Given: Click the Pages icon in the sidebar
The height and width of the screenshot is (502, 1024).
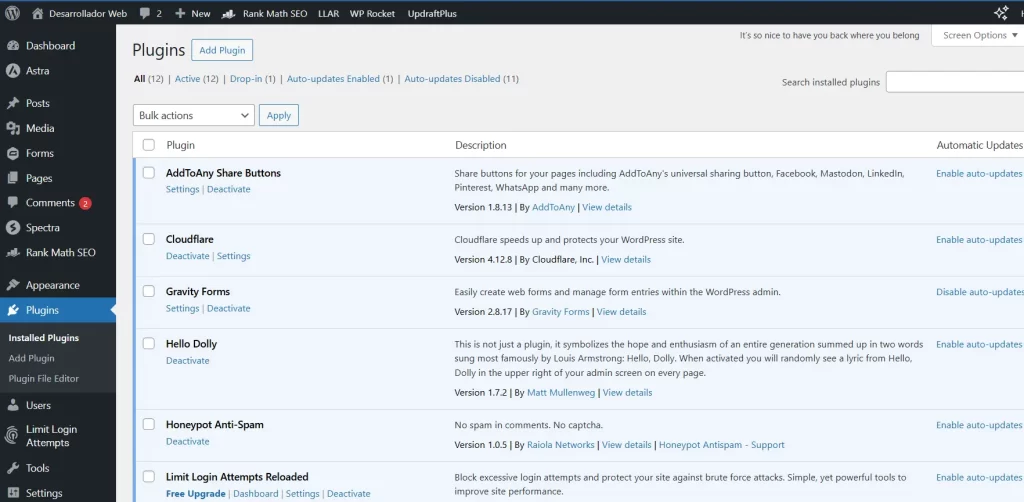Looking at the screenshot, I should tap(12, 178).
